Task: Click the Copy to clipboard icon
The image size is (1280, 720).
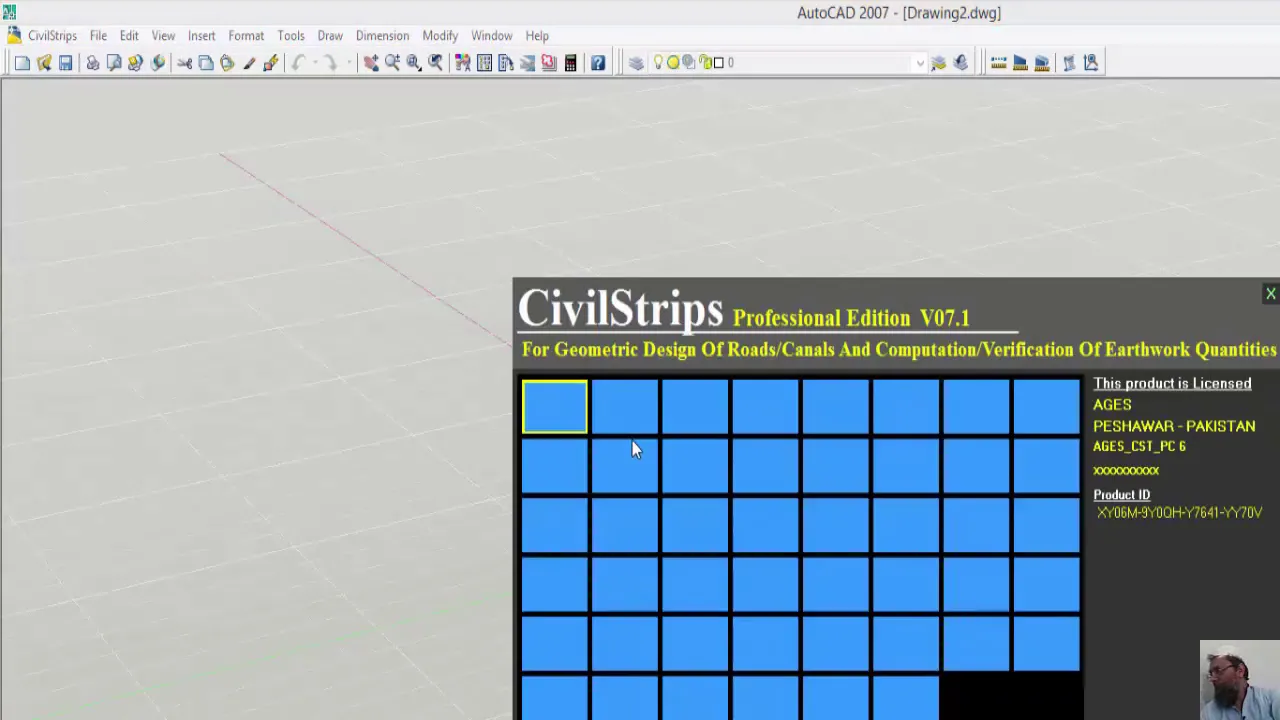Action: [x=205, y=63]
